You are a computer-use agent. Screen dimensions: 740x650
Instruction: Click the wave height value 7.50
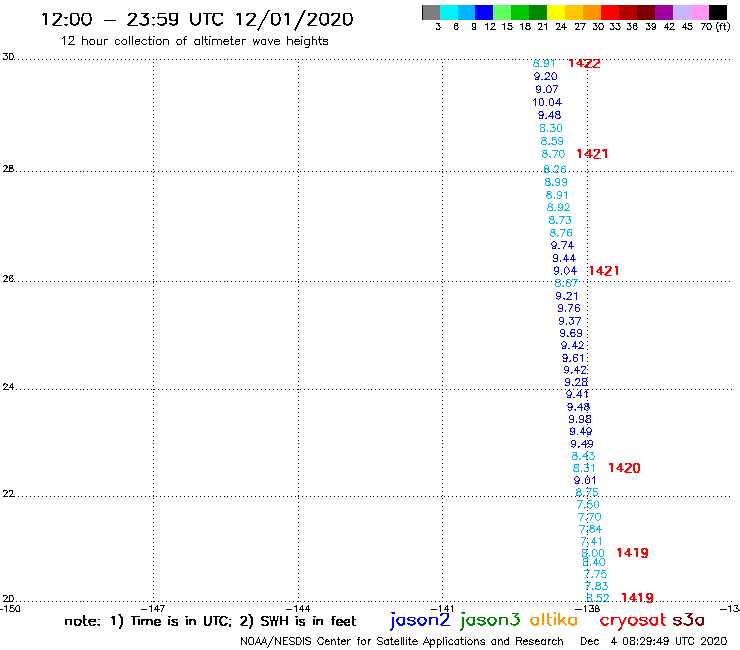(x=588, y=505)
